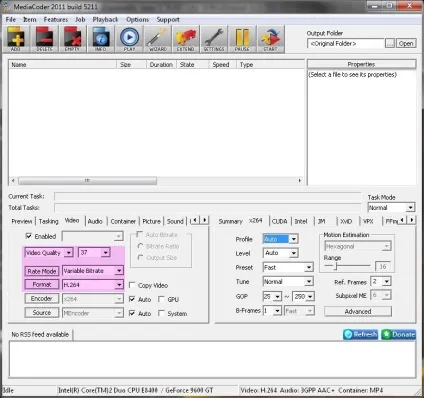
Task: Switch to the Container tab
Action: coord(123,221)
